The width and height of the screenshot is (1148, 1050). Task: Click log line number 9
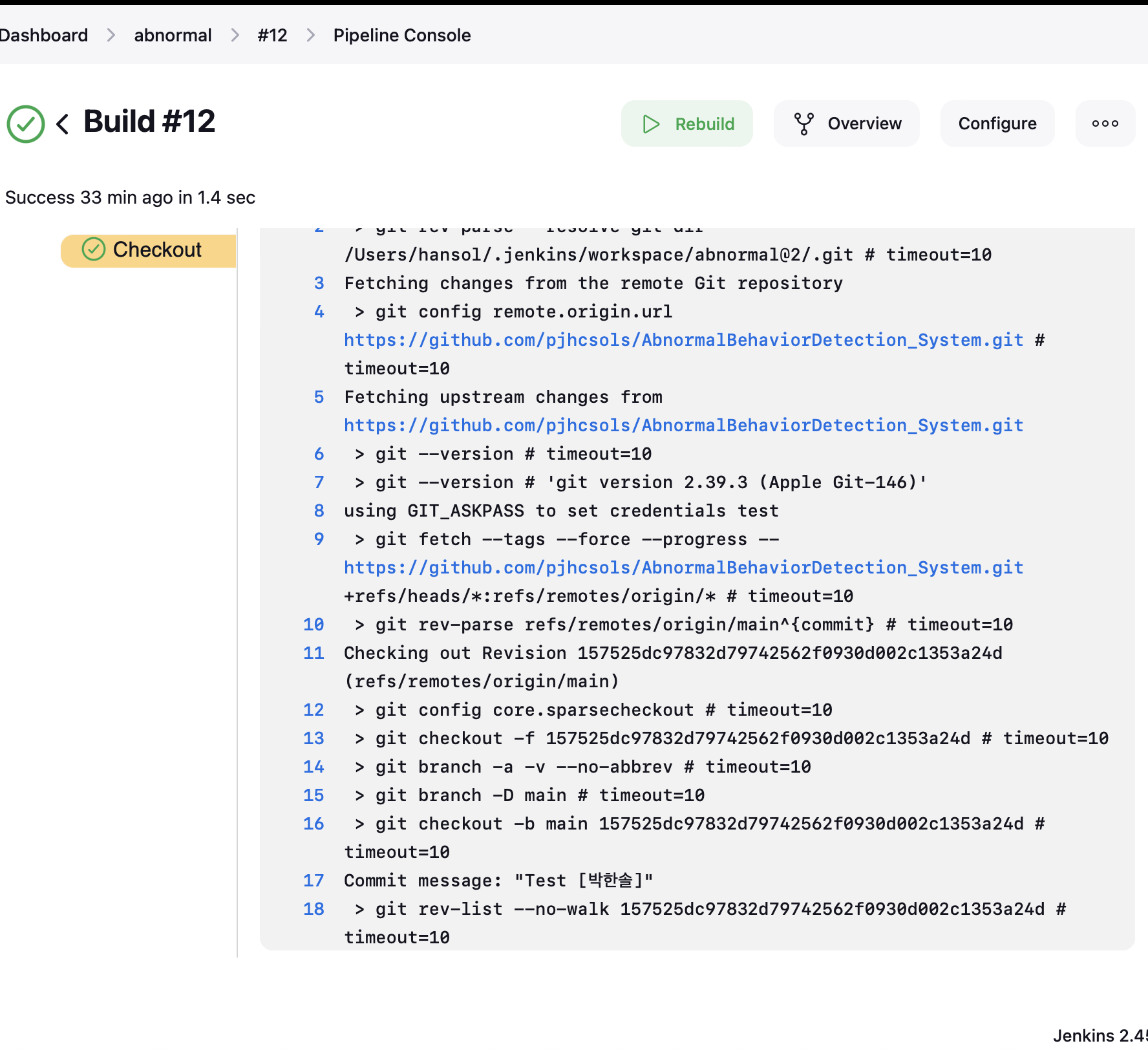(319, 539)
